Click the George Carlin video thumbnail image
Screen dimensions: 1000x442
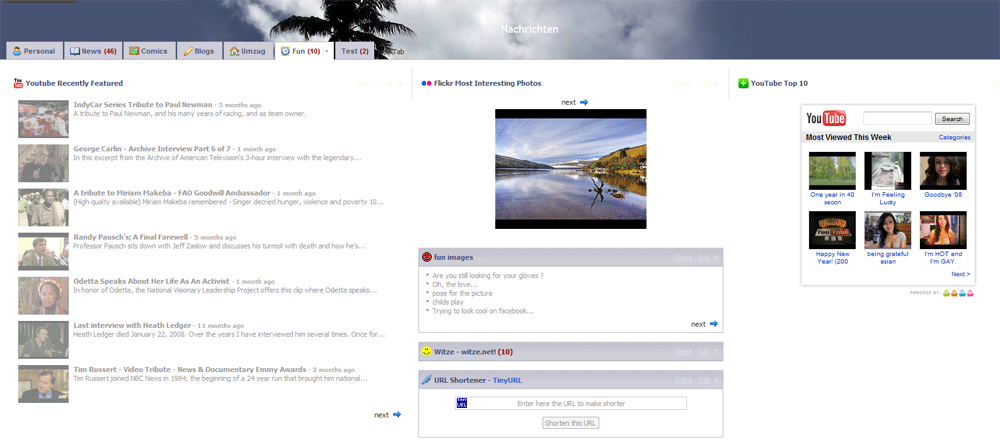coord(43,163)
